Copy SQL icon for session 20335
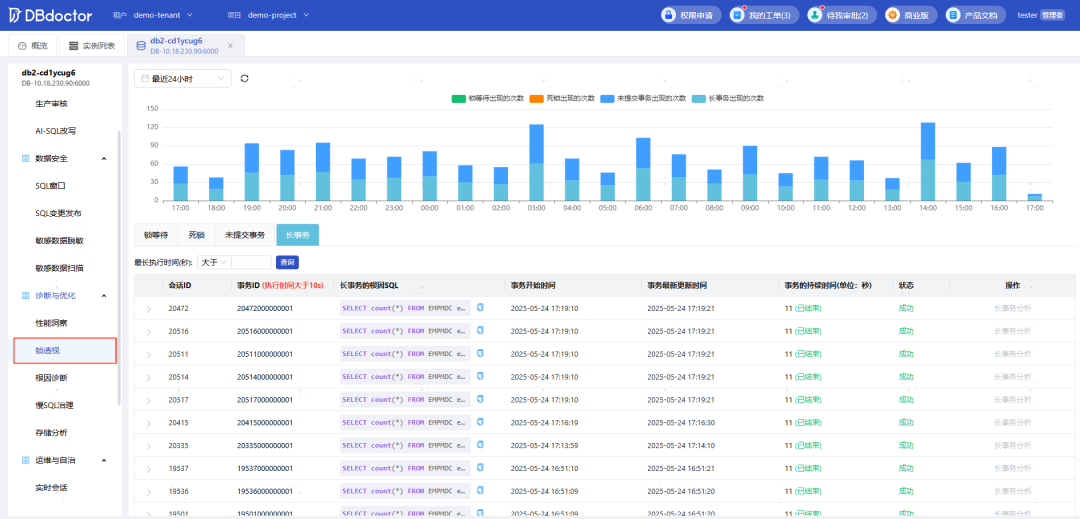This screenshot has height=519, width=1080. click(480, 445)
